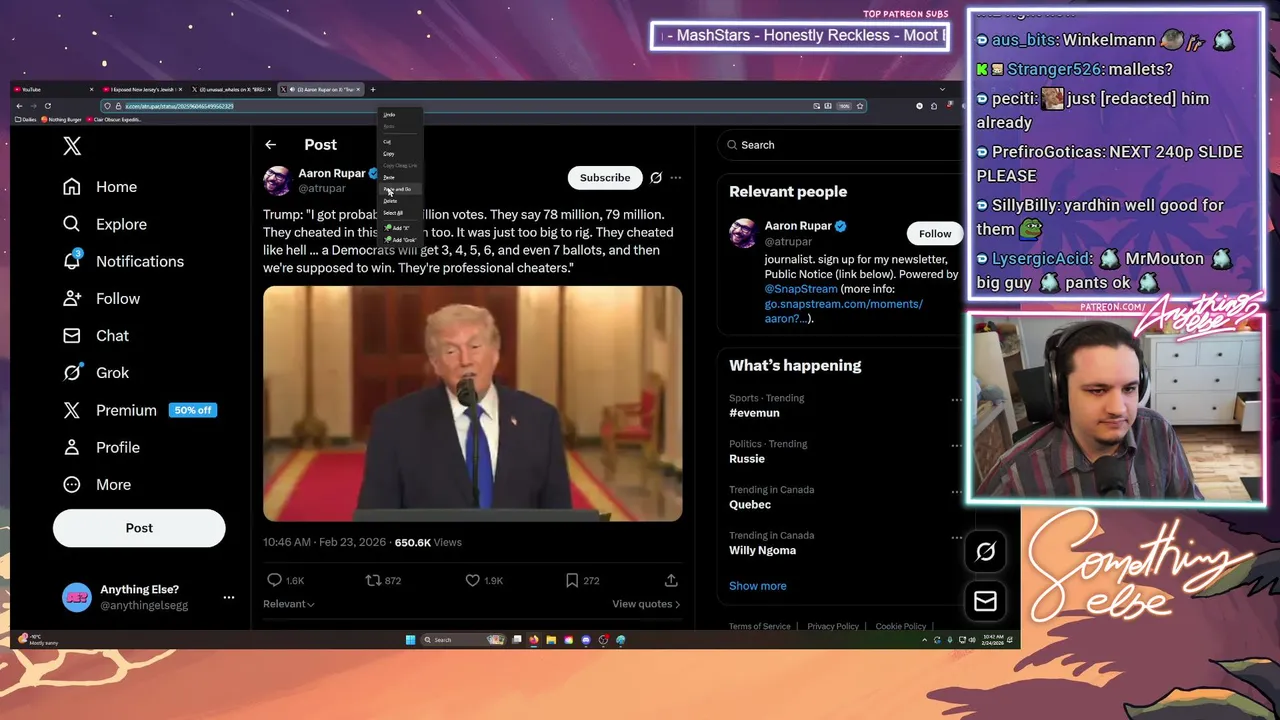The image size is (1280, 720).
Task: Click Show more under What's happening
Action: [x=757, y=586]
